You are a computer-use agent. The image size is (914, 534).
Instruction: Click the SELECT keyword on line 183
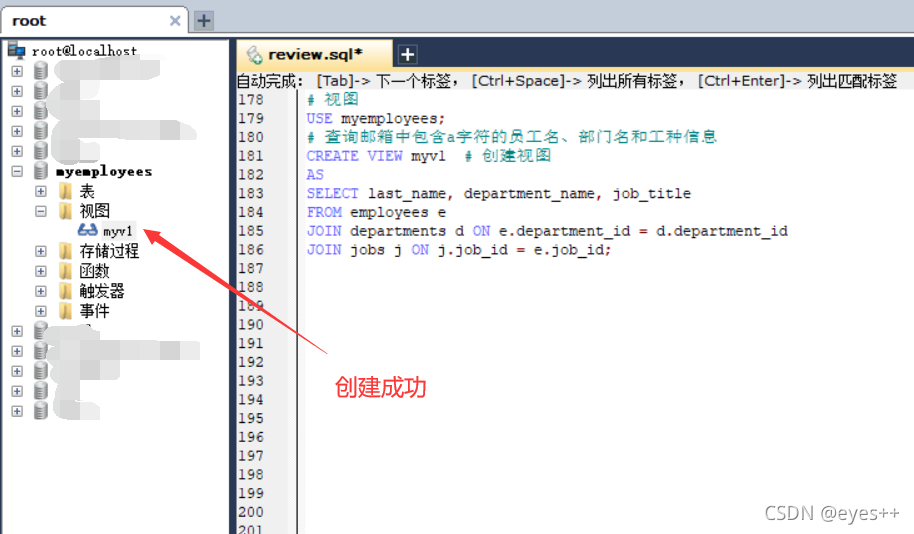coord(333,193)
